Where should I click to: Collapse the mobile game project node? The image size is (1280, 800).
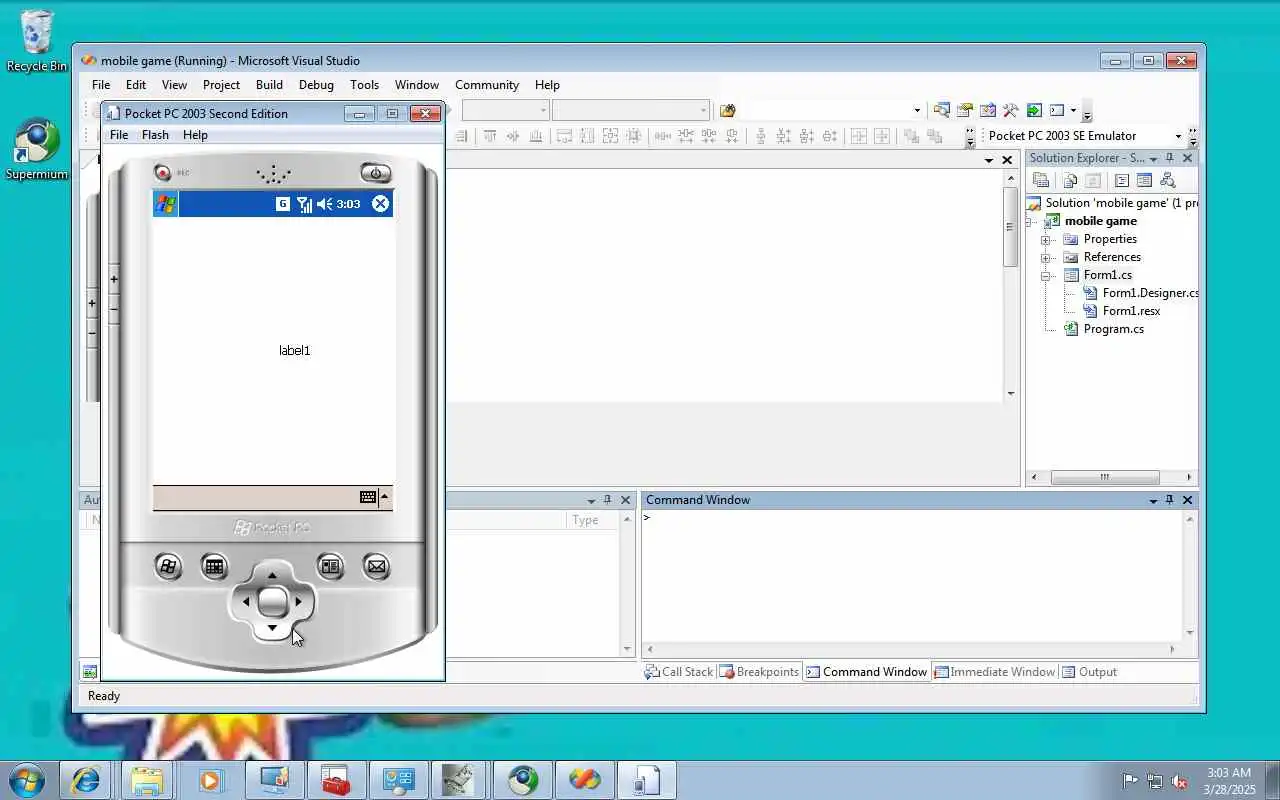point(1029,222)
